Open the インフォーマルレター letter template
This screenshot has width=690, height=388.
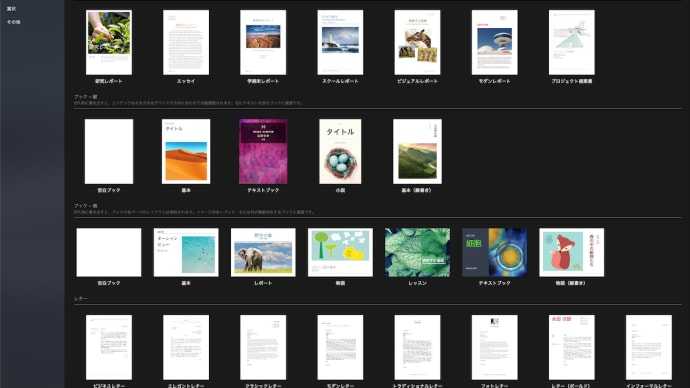tap(649, 347)
